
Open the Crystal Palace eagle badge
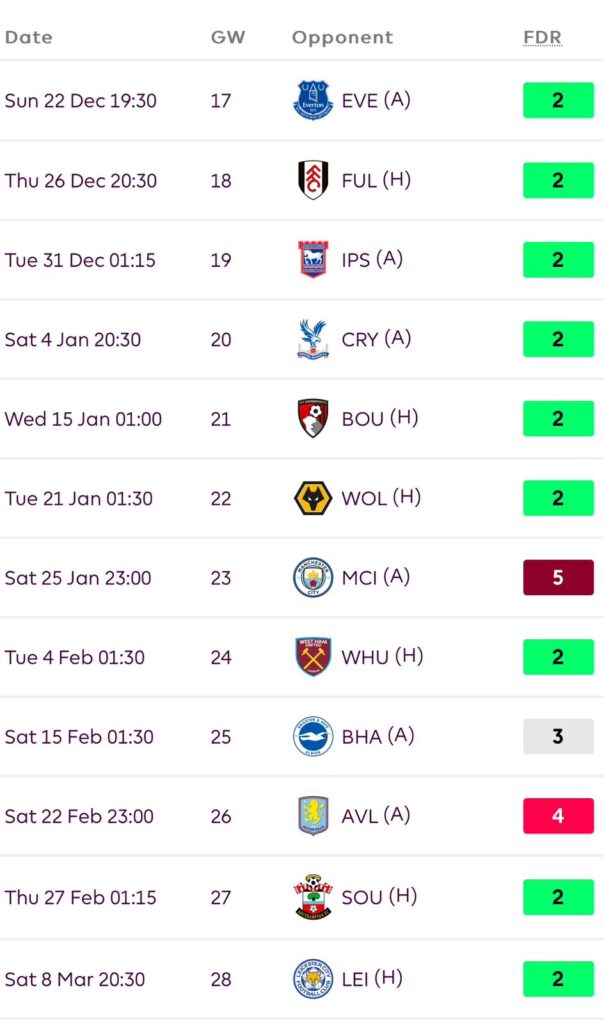(x=313, y=339)
